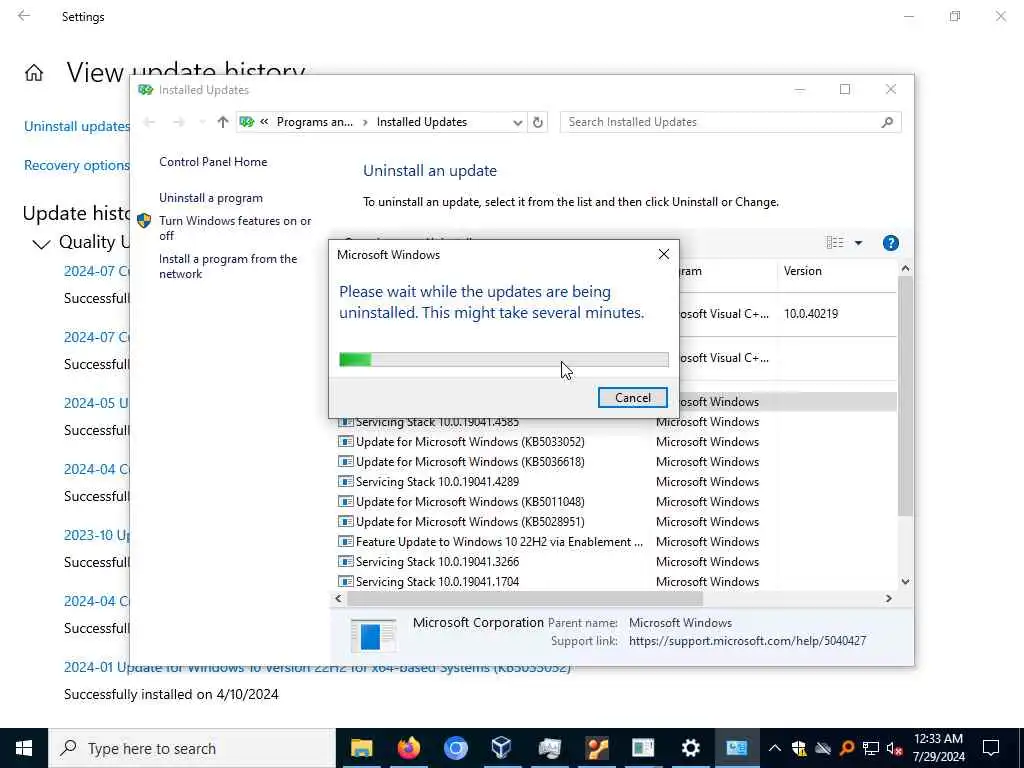Cancel the update uninstallation
Image resolution: width=1024 pixels, height=768 pixels.
(x=632, y=398)
